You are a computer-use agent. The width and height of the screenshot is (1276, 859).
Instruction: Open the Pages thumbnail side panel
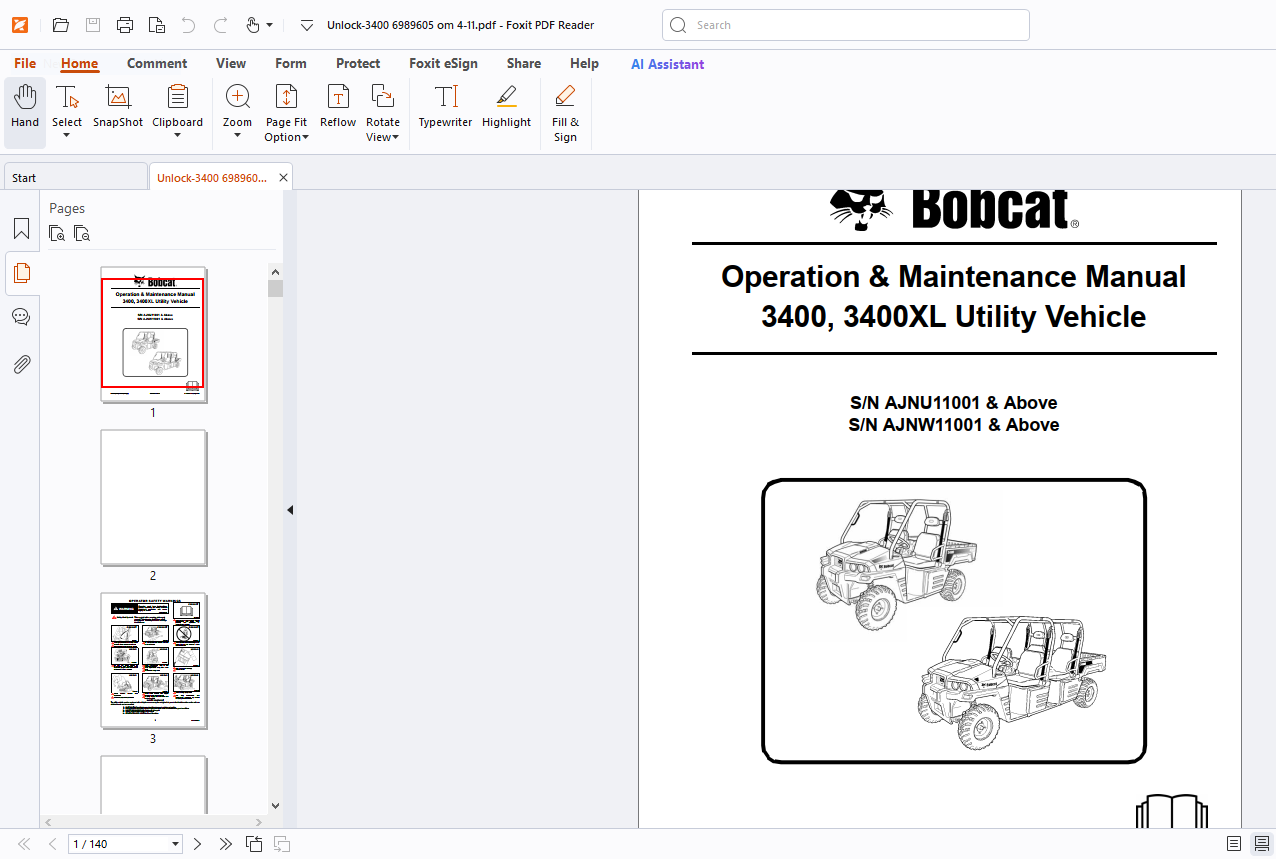[21, 273]
